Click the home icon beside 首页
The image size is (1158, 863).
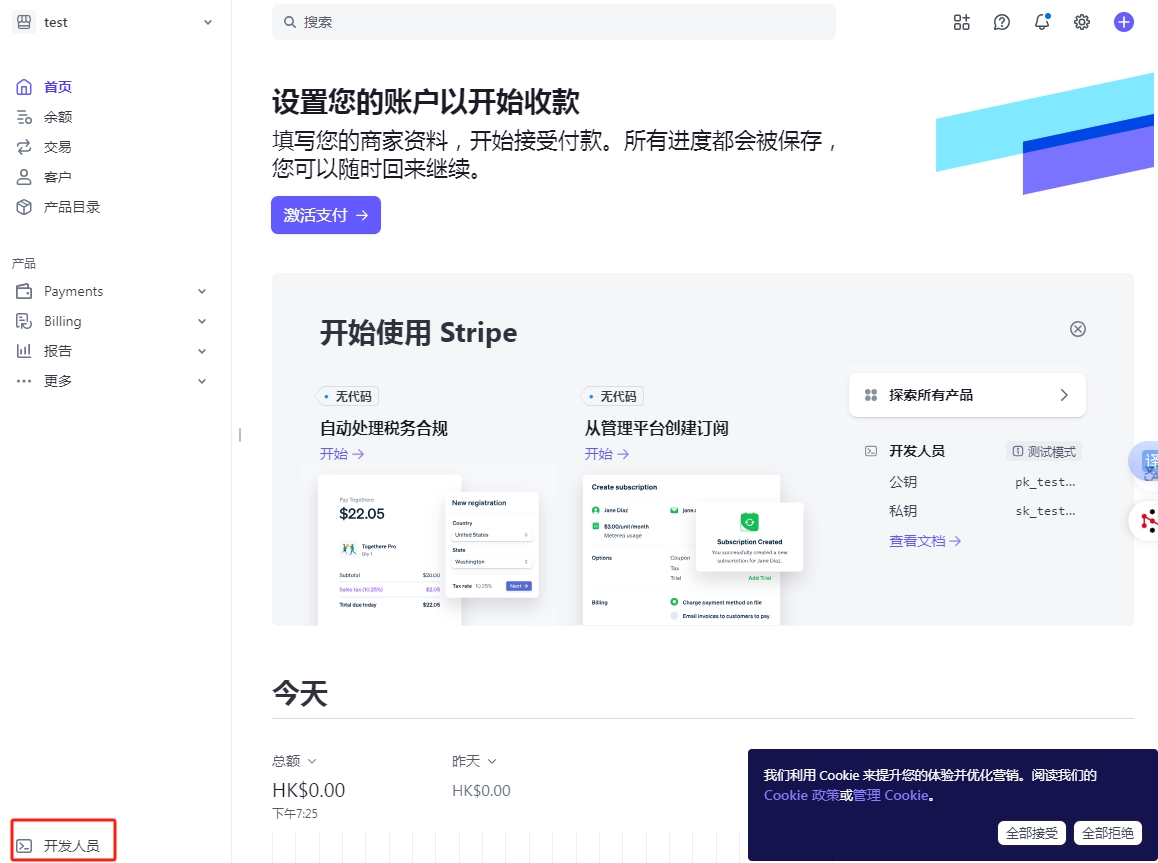pyautogui.click(x=24, y=87)
